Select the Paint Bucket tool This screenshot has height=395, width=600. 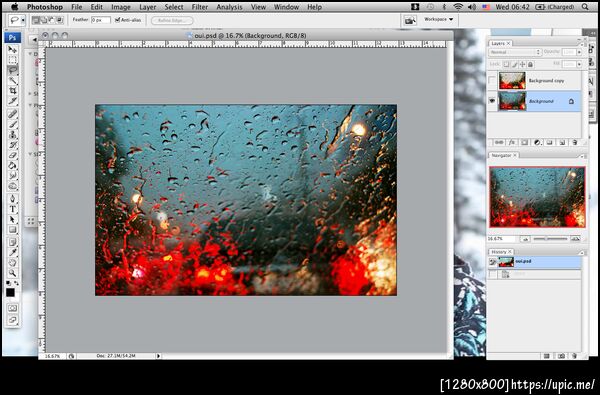pyautogui.click(x=13, y=166)
